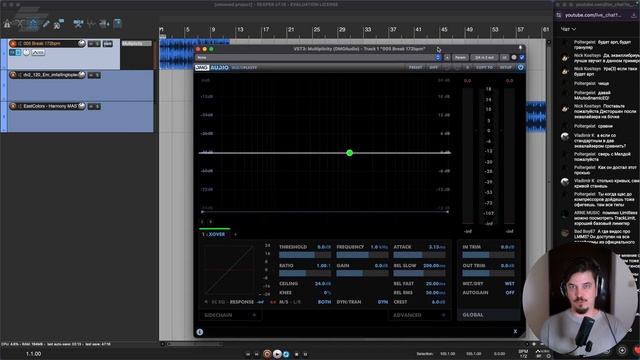Click the Param button in plugin host bar

[x=460, y=58]
